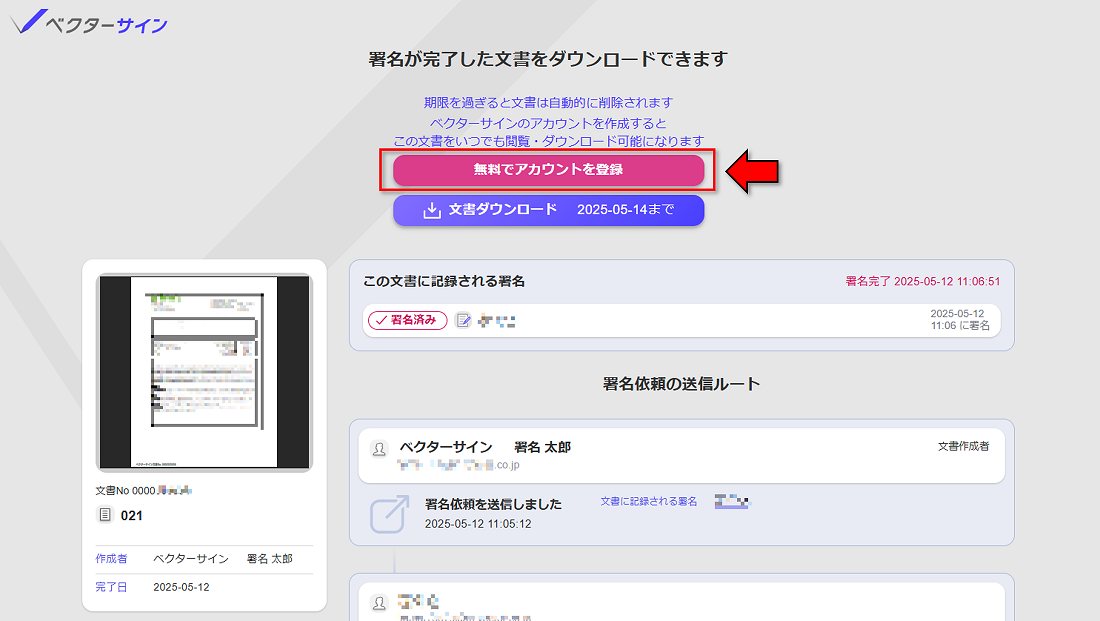This screenshot has width=1100, height=621.
Task: Click 期限を過ぎると文書は自動的に削除されます notice
Action: click(548, 102)
